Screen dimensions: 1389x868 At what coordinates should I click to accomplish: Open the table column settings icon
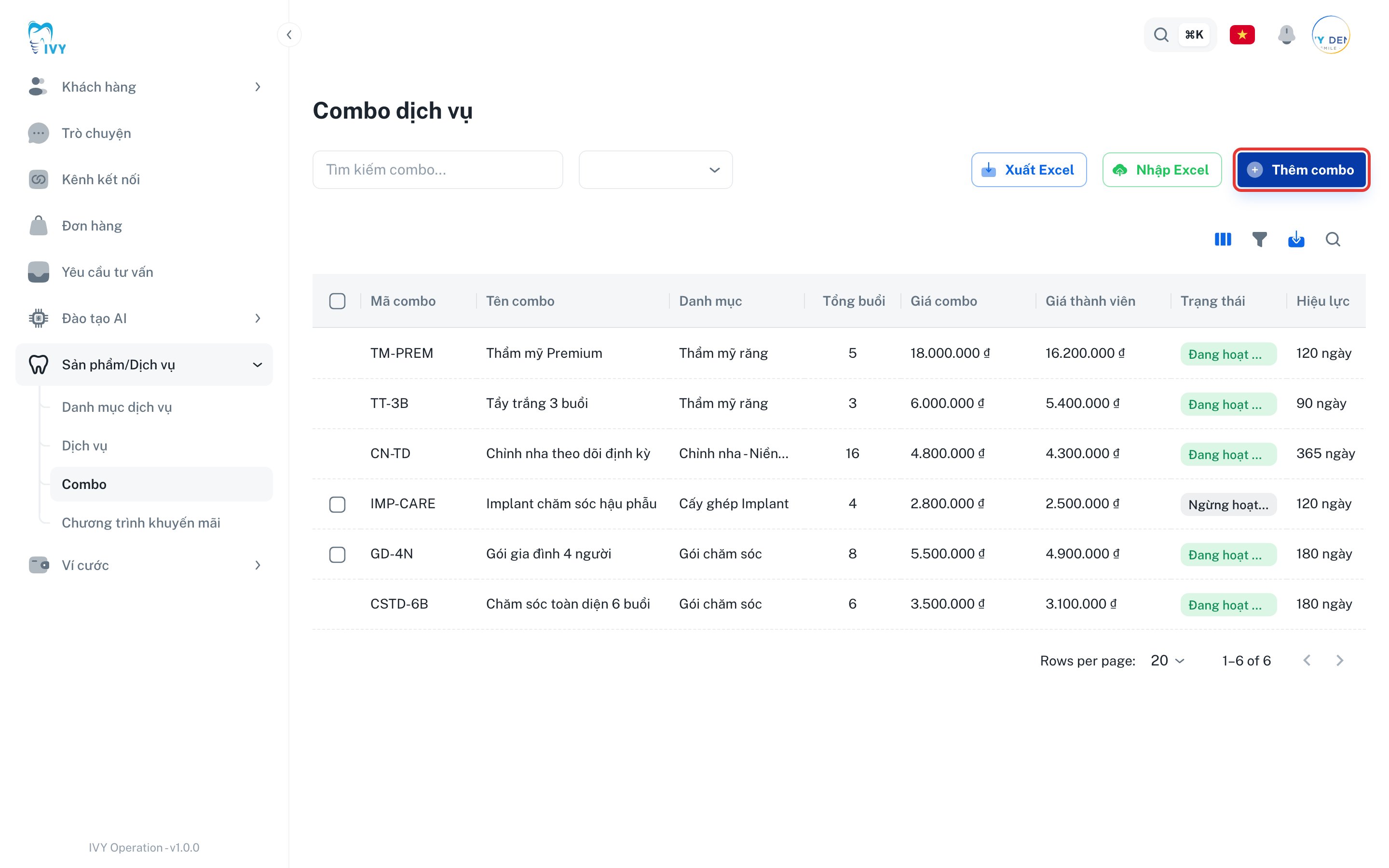(x=1223, y=239)
